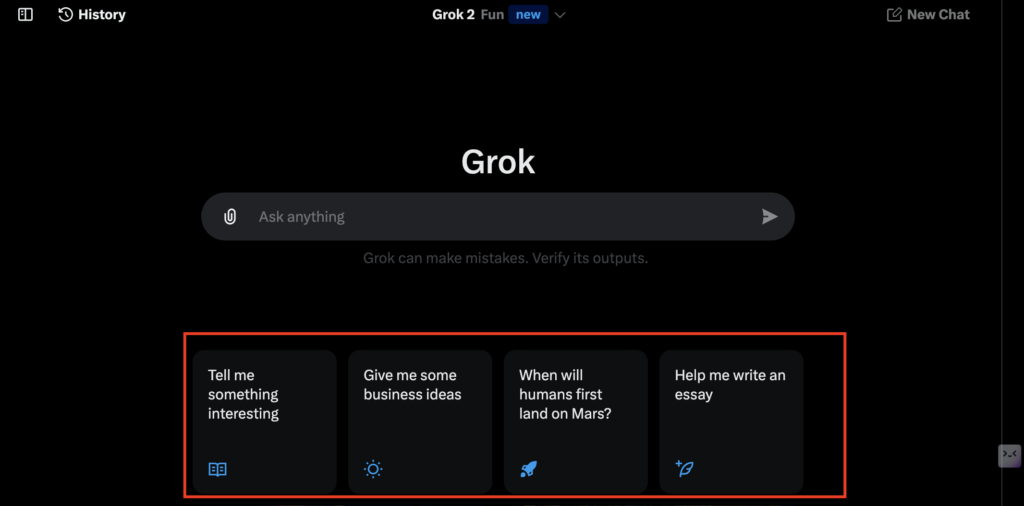
Task: Open the Grok 2 model dropdown
Action: (x=453, y=15)
